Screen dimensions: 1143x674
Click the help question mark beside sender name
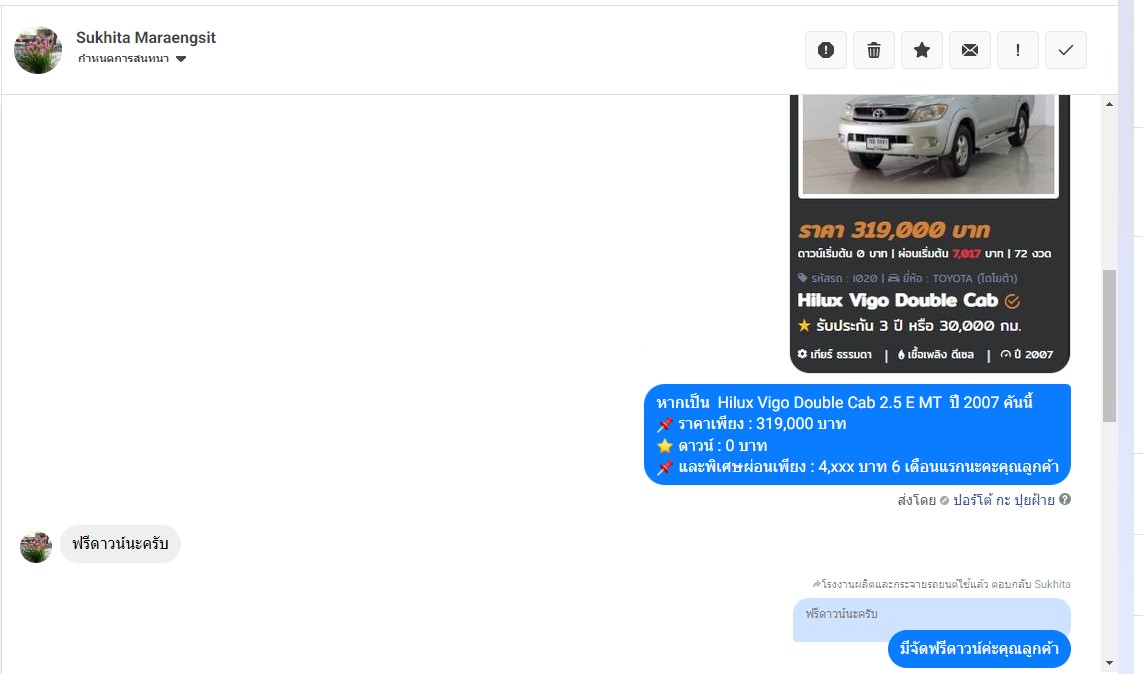(1065, 499)
